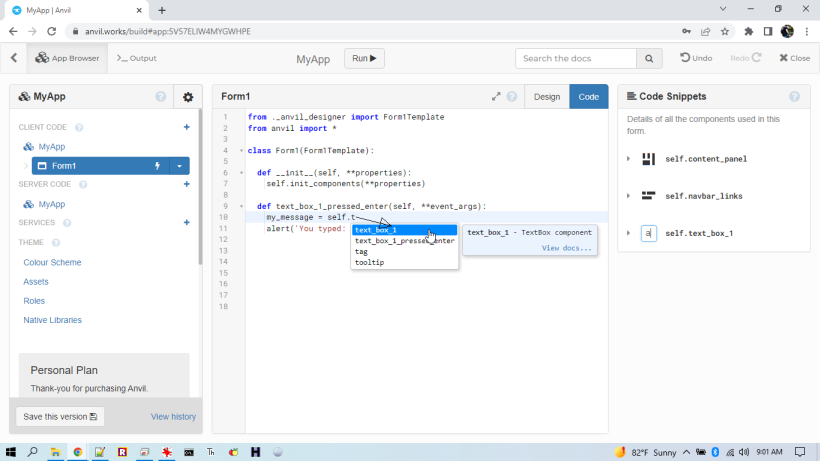
Task: Open the Form1 dropdown menu arrow
Action: click(179, 166)
